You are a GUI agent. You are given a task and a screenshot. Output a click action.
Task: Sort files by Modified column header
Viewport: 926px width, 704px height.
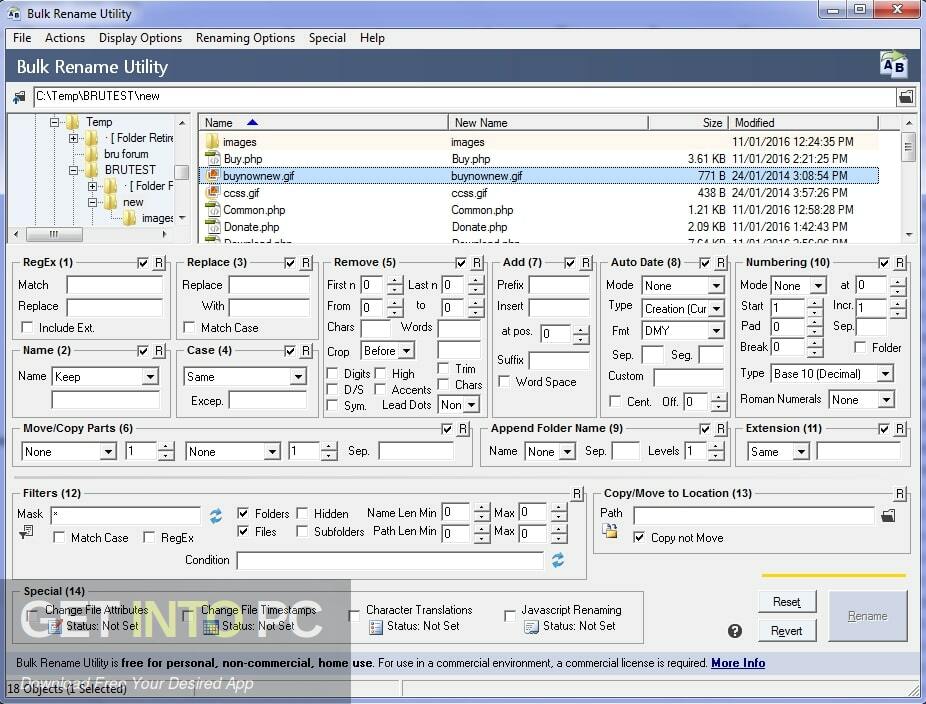[803, 123]
